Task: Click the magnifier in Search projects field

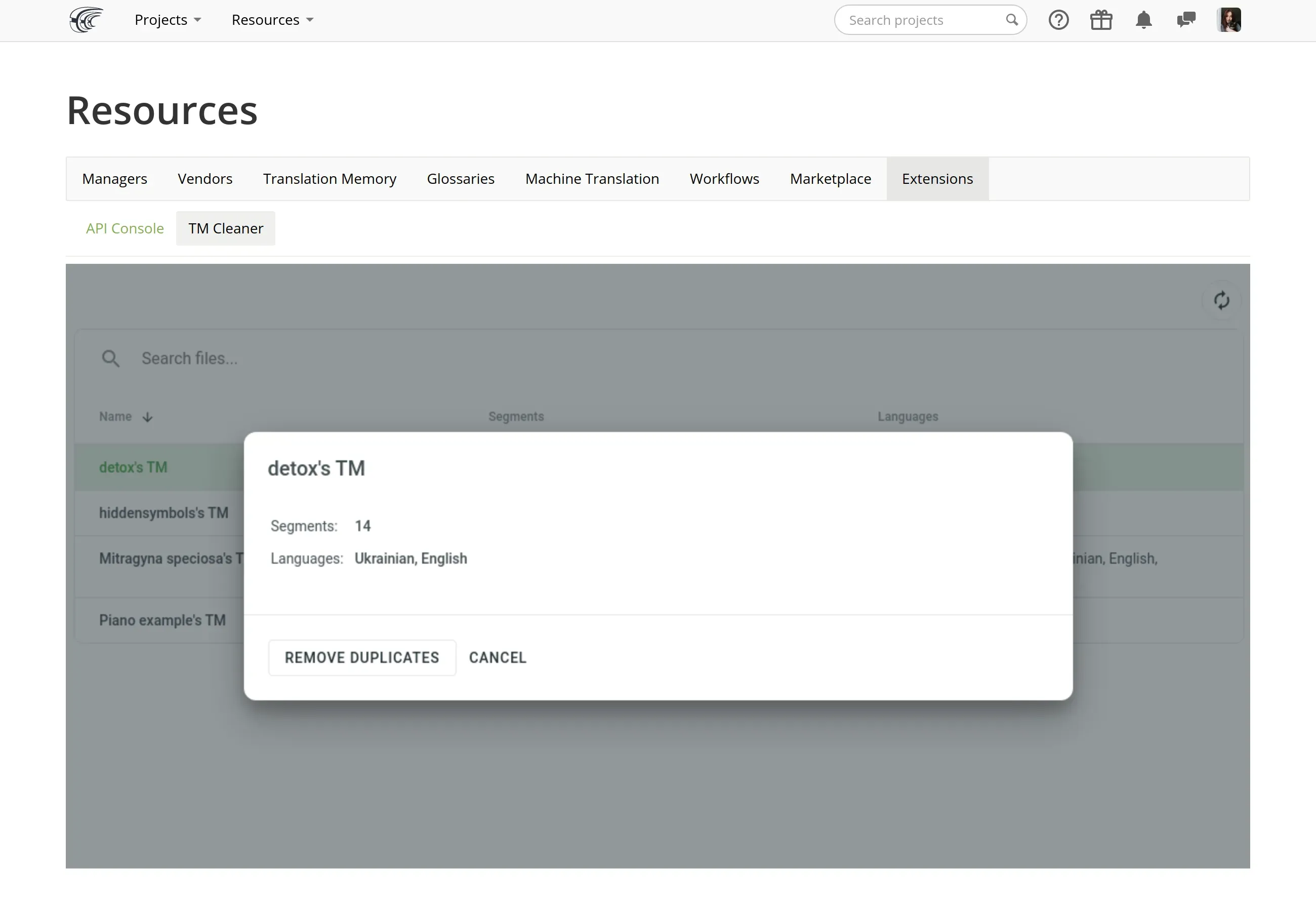Action: [1012, 20]
